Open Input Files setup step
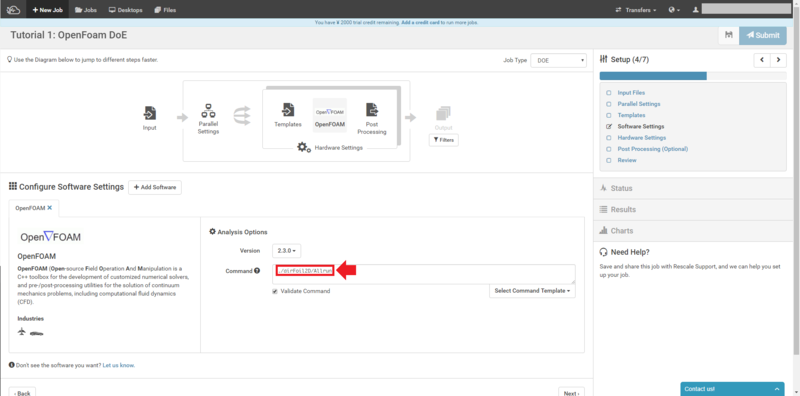Image resolution: width=800 pixels, height=396 pixels. (x=631, y=93)
